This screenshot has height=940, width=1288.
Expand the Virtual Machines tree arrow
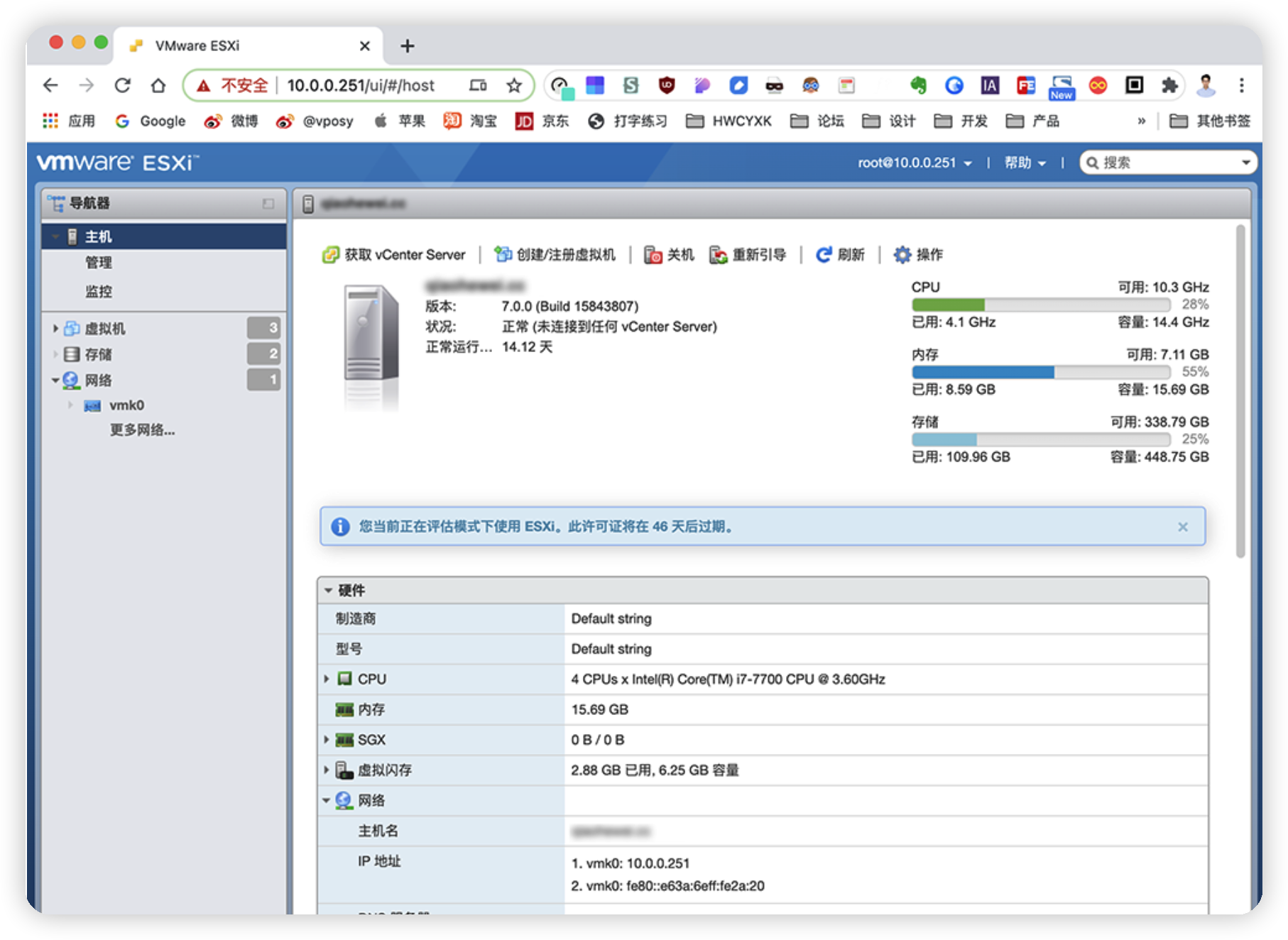(55, 329)
